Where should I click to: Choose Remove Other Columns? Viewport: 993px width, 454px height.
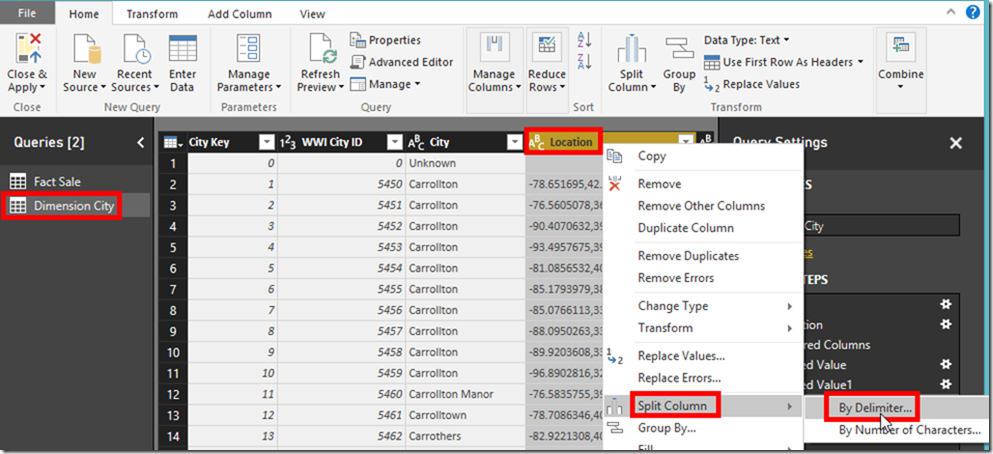[x=702, y=206]
